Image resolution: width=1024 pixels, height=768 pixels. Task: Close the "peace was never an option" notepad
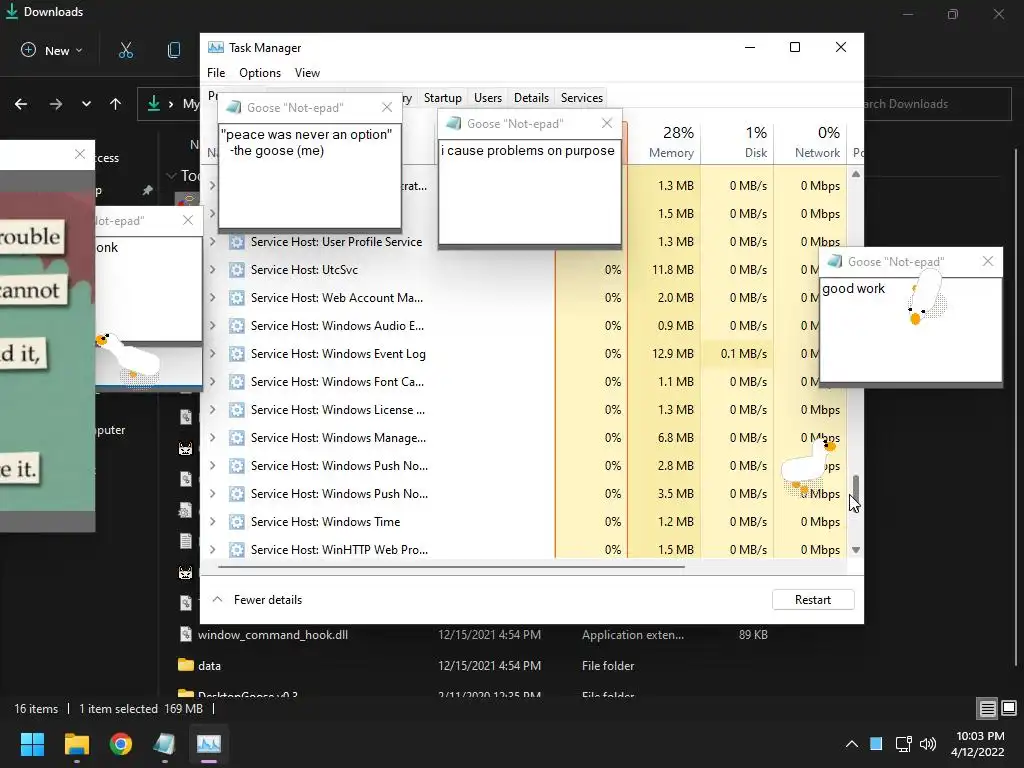click(x=387, y=107)
